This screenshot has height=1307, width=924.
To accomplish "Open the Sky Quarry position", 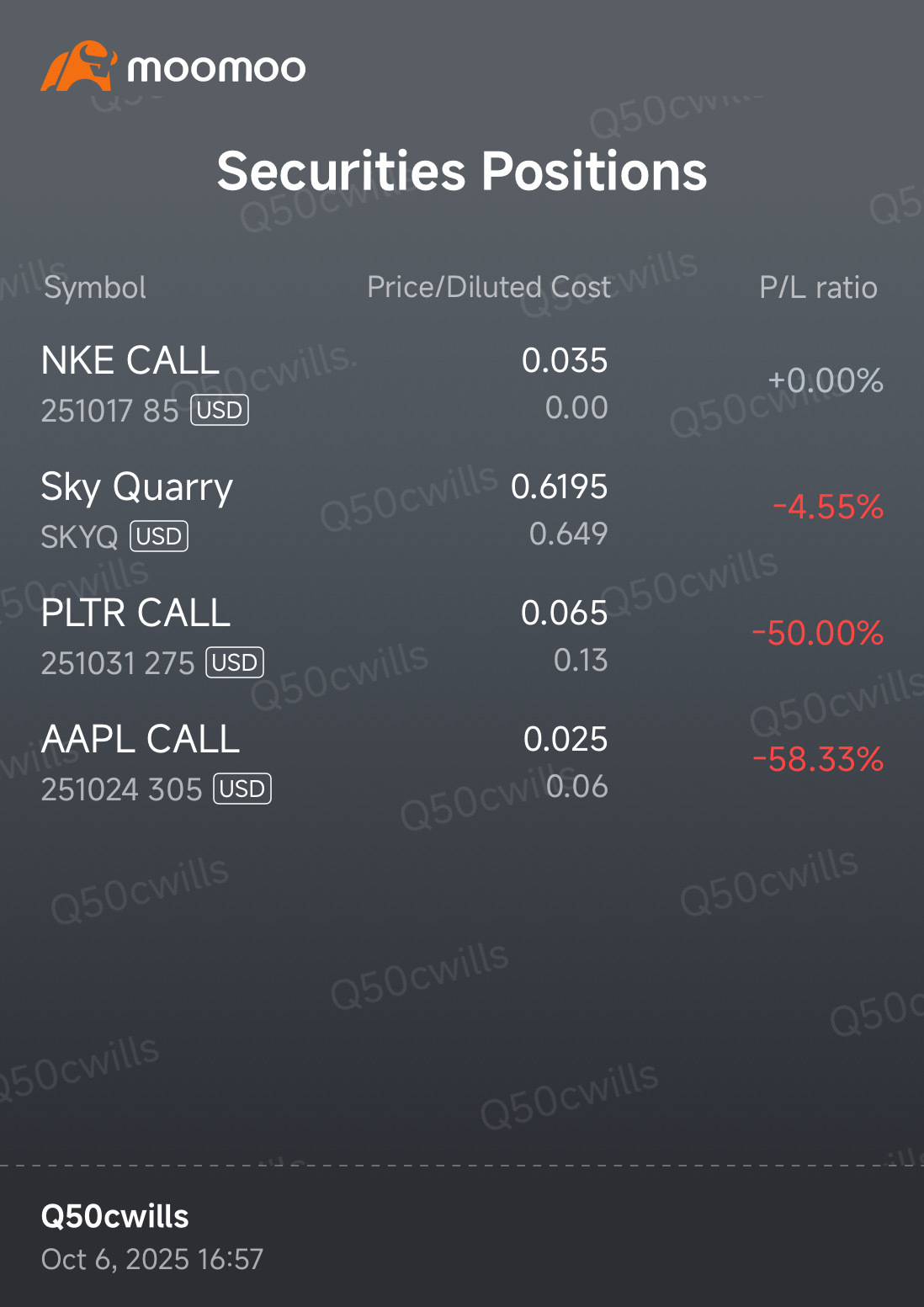I will pos(137,487).
